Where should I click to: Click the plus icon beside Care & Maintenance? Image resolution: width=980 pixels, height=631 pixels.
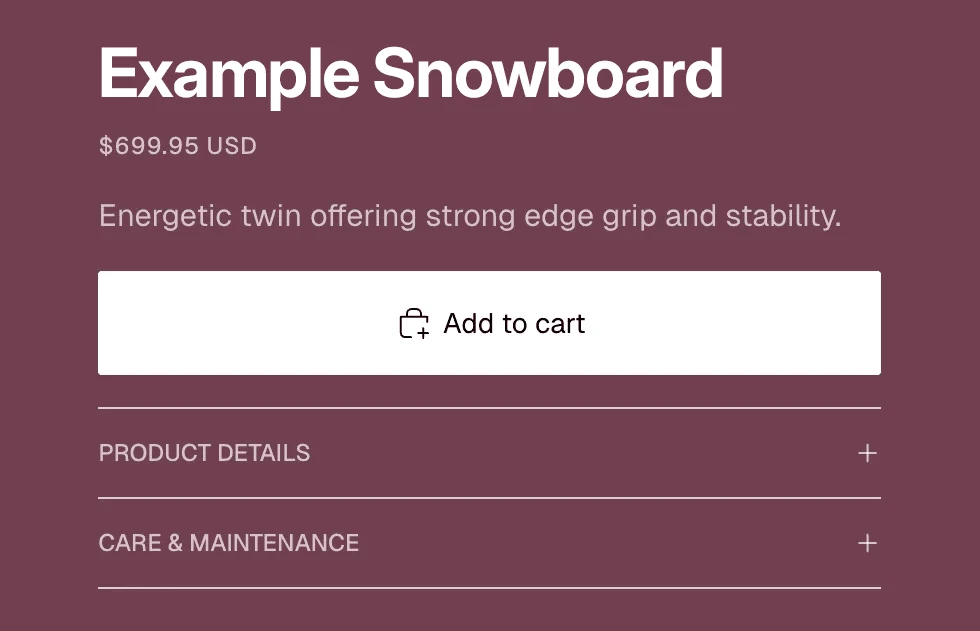click(867, 543)
